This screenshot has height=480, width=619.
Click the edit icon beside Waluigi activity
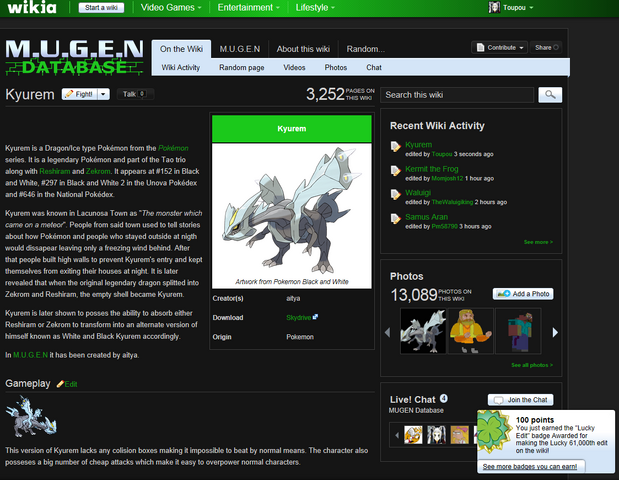click(x=395, y=194)
